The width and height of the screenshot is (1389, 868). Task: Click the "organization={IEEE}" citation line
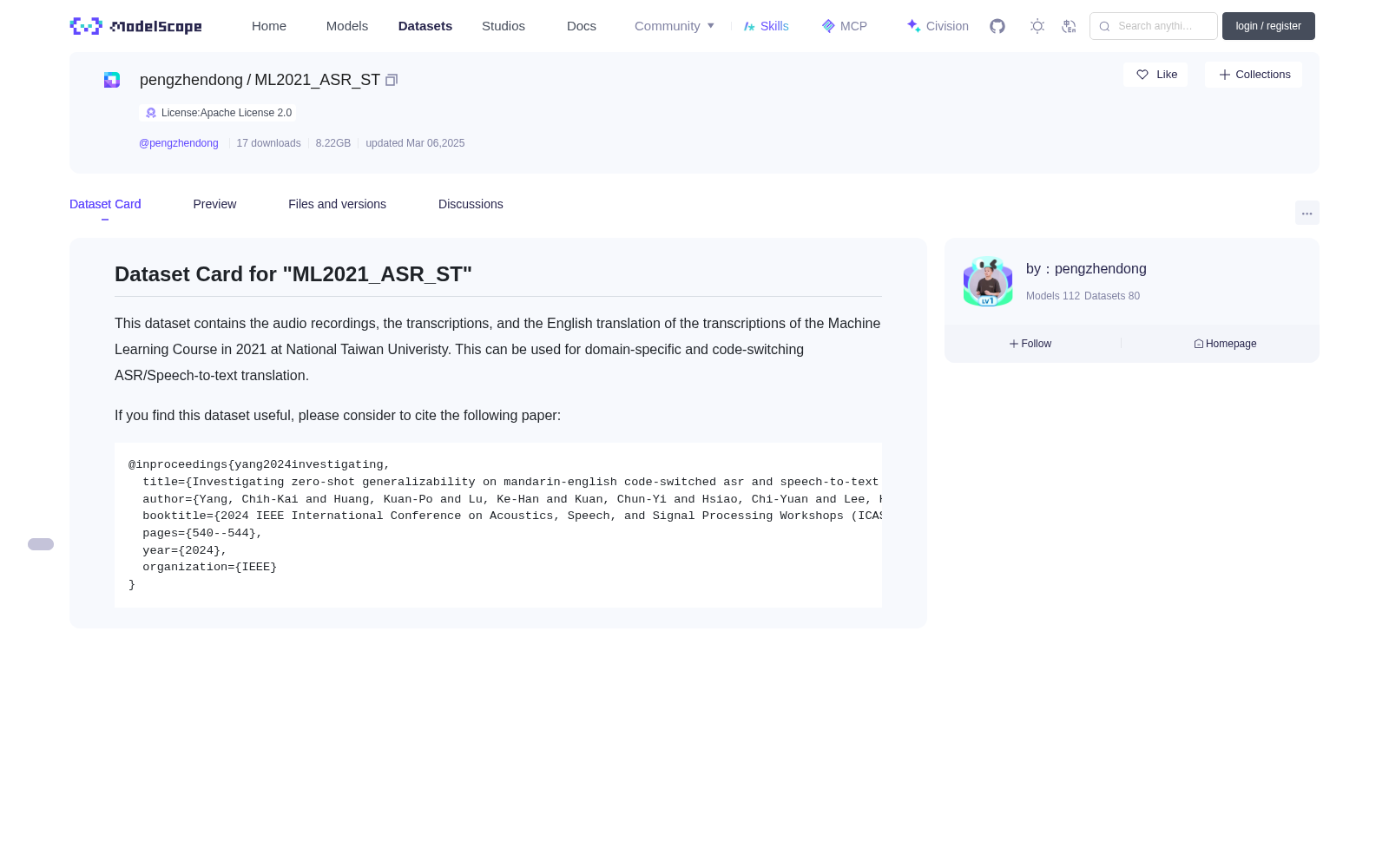tap(210, 567)
